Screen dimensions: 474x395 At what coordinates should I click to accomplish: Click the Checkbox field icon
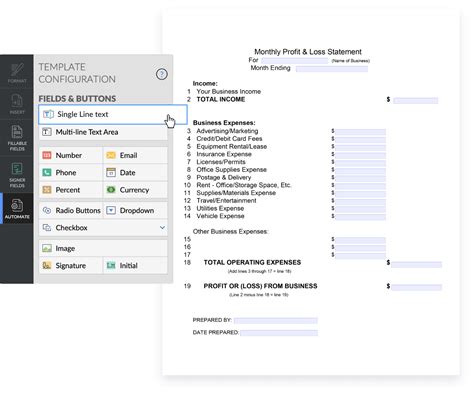(x=47, y=228)
